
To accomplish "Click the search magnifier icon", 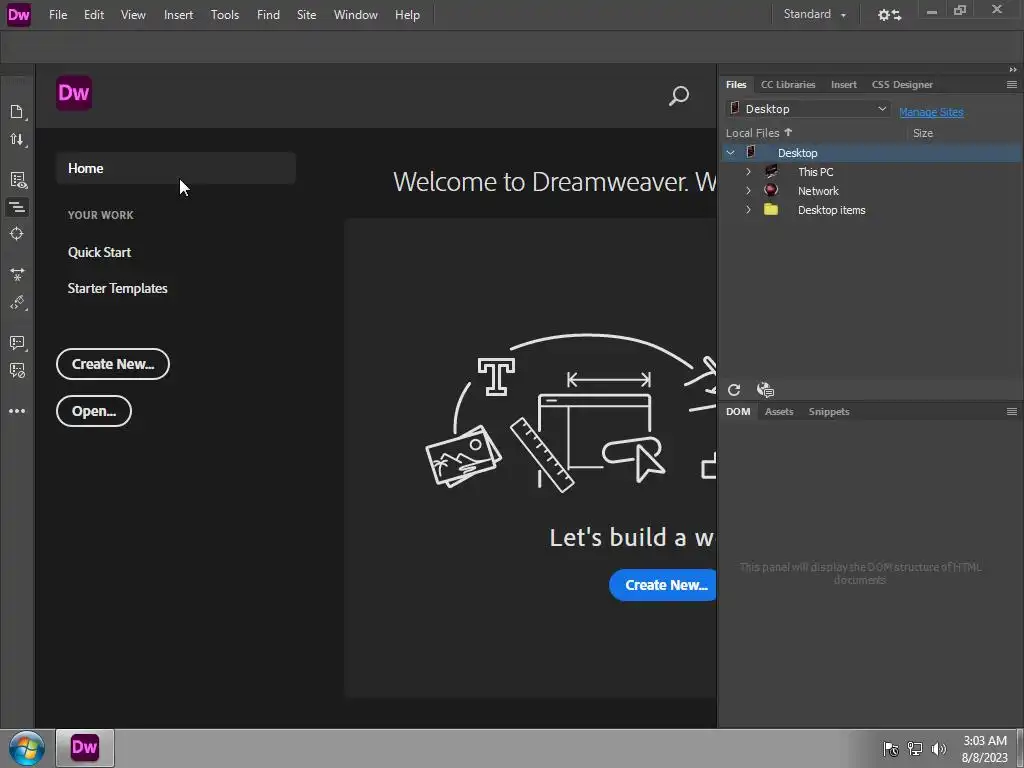I will 679,96.
